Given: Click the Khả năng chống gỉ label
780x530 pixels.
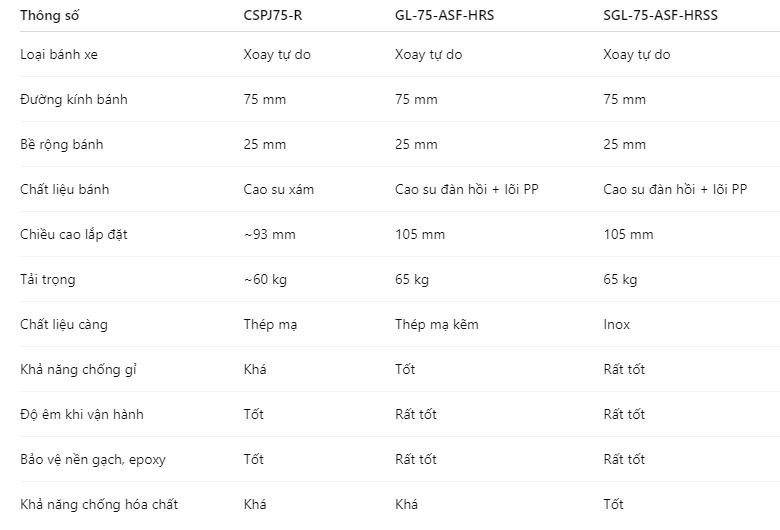Looking at the screenshot, I should pyautogui.click(x=78, y=369).
